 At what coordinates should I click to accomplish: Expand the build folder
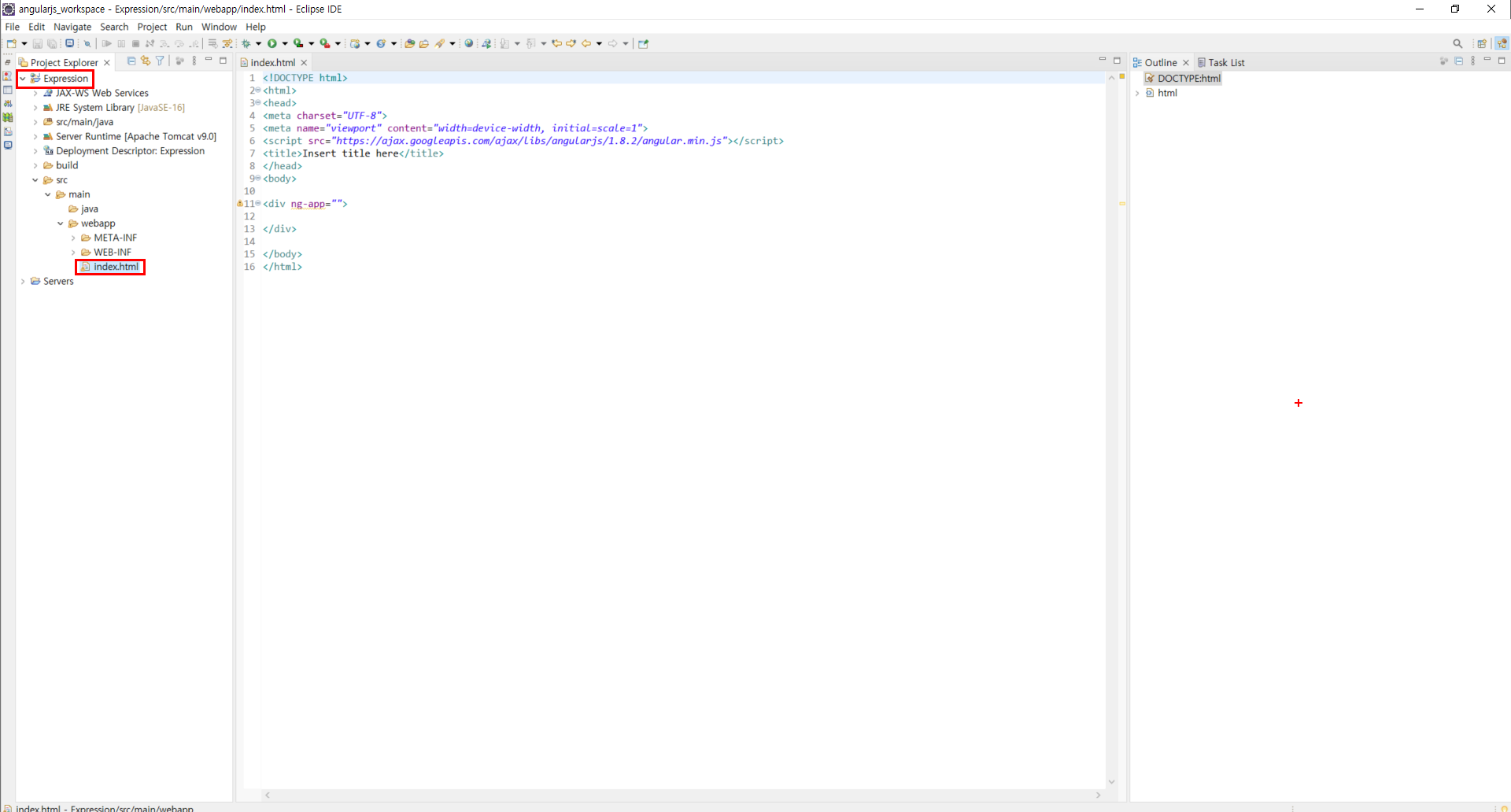(x=35, y=166)
